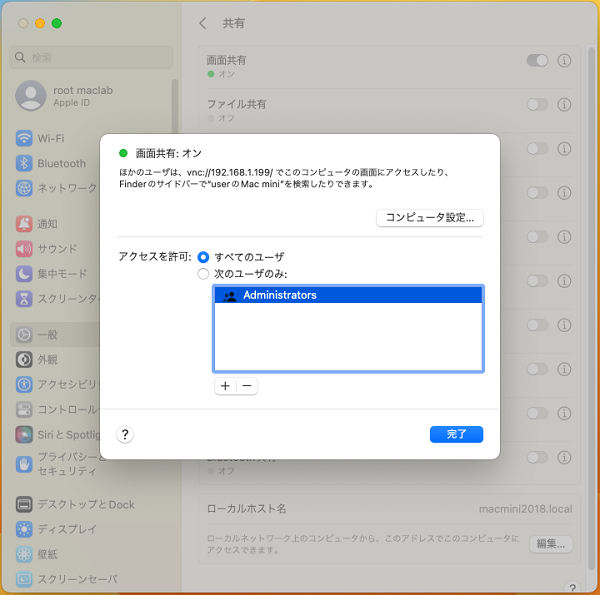
Task: Open the Siri と Spotlight icon
Action: pyautogui.click(x=24, y=434)
